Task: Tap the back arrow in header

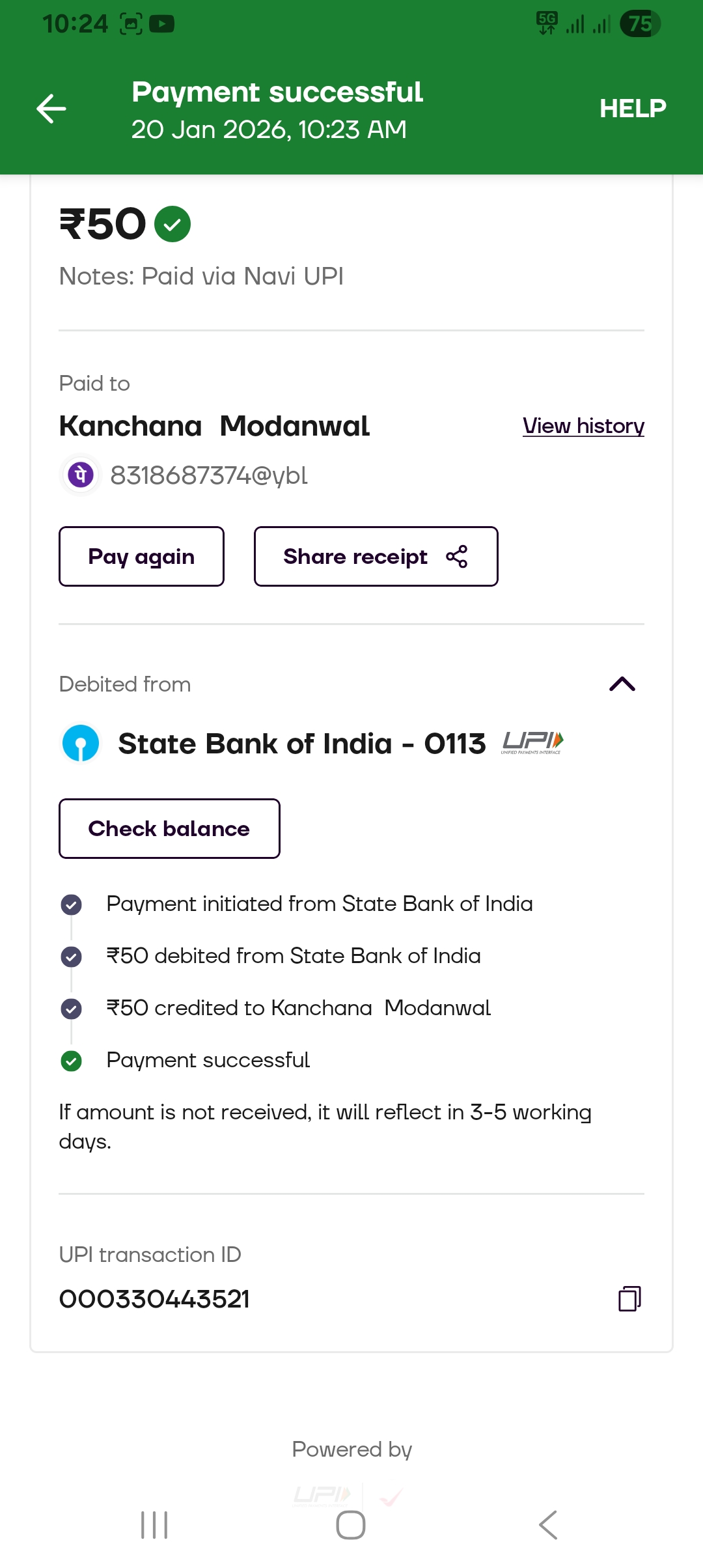Action: coord(51,109)
